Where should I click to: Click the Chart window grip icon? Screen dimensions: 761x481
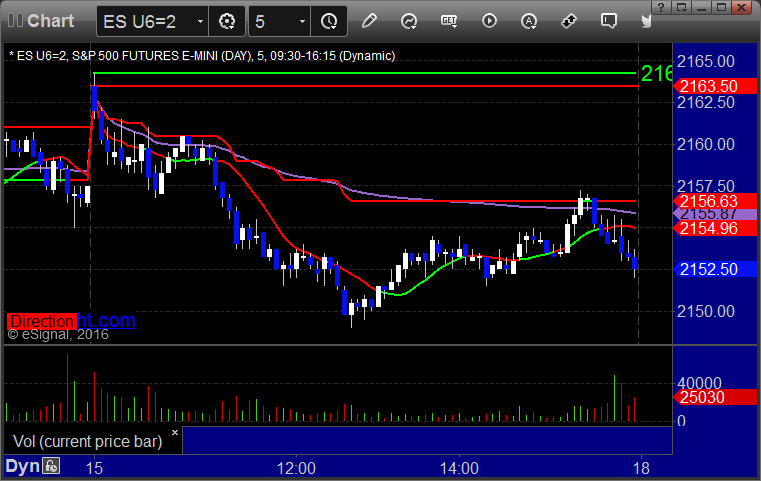15,21
